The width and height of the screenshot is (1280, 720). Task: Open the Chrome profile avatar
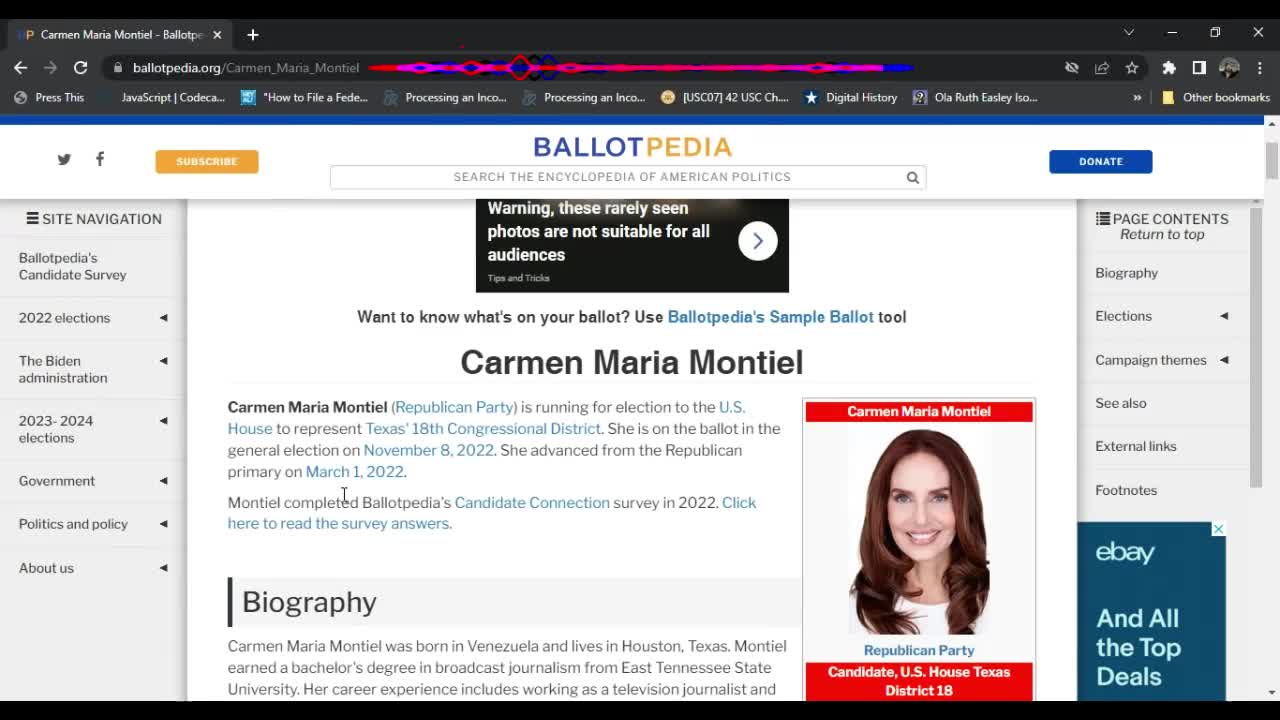[x=1229, y=67]
